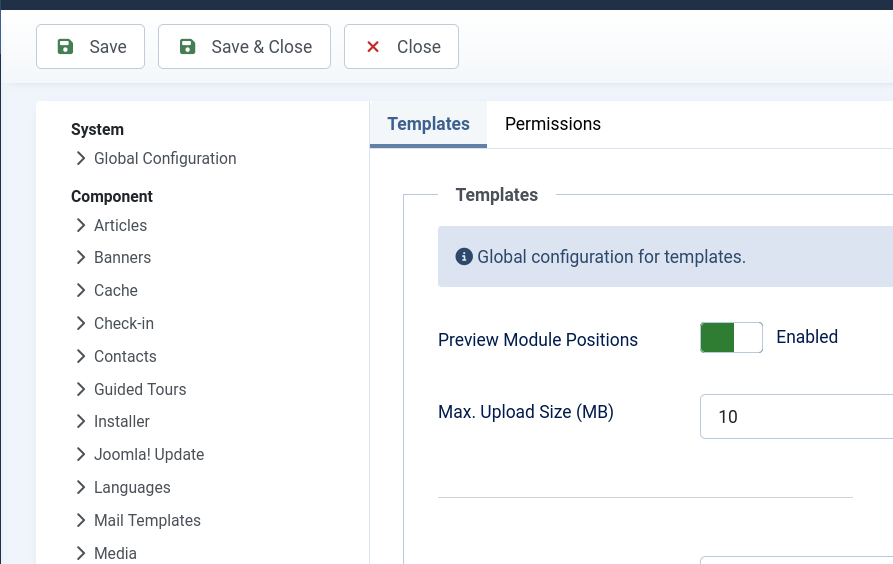893x564 pixels.
Task: Switch to the Permissions tab
Action: tap(552, 124)
